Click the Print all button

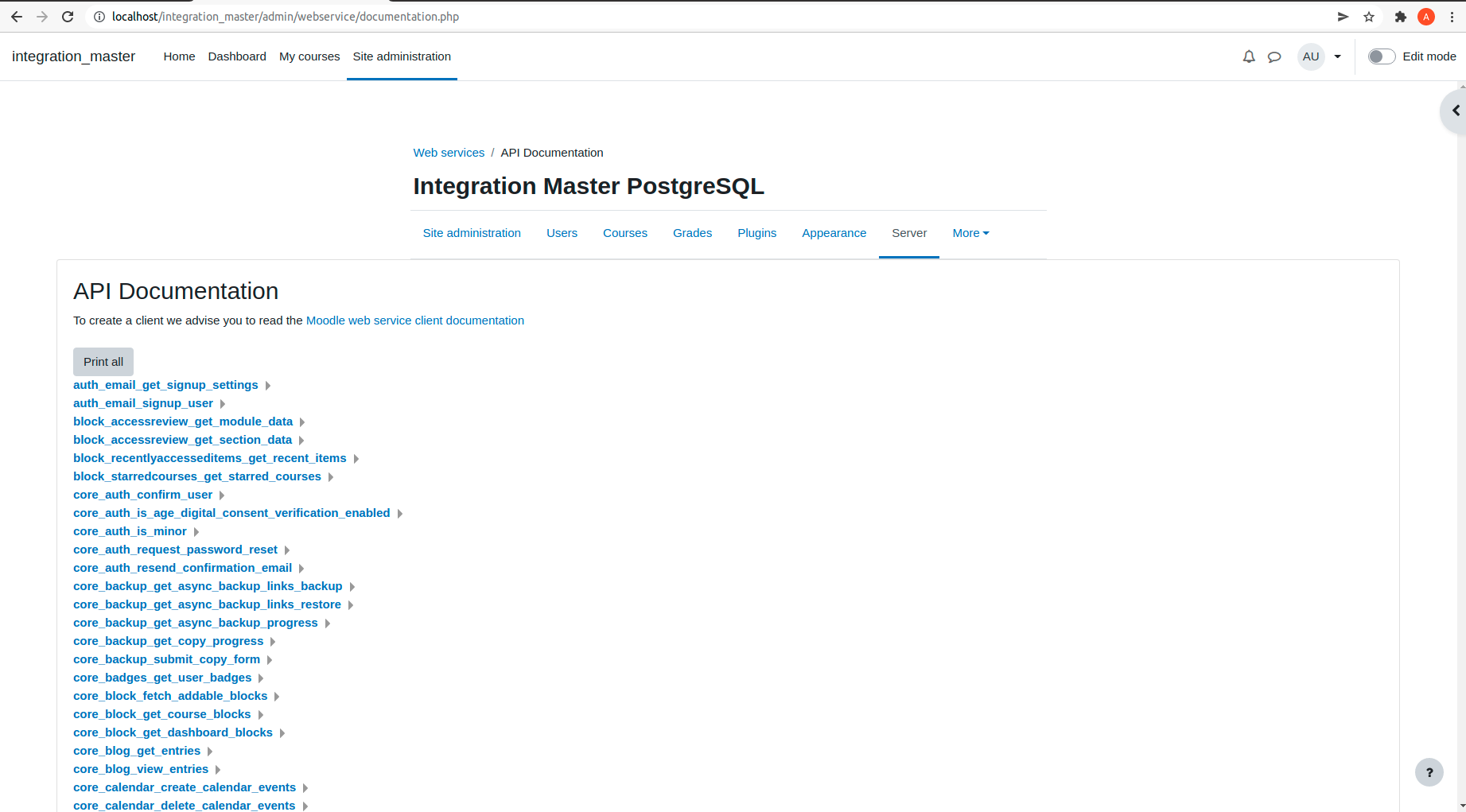point(103,362)
